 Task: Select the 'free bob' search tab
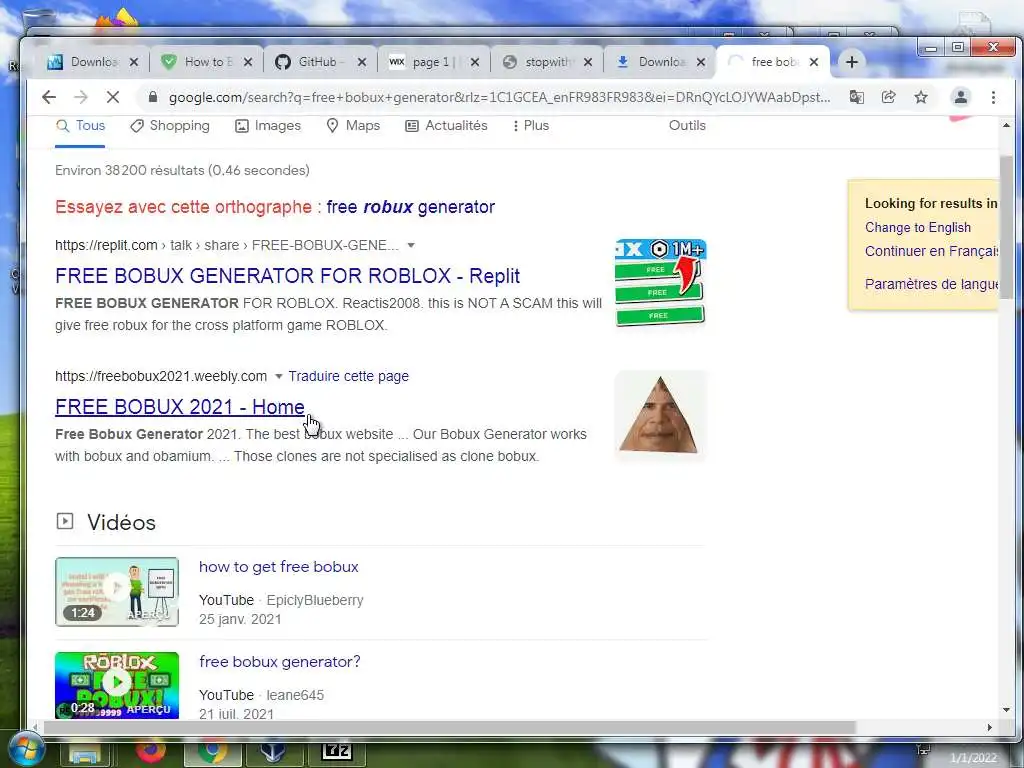773,62
